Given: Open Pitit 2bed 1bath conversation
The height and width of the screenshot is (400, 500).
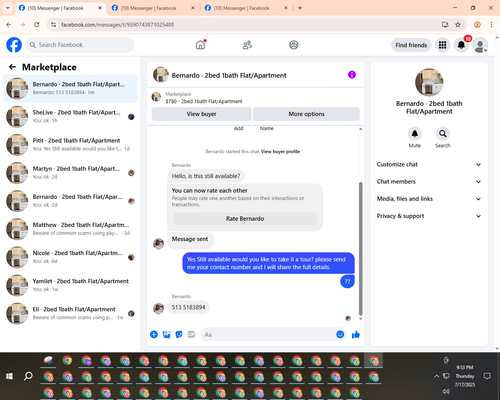Looking at the screenshot, I should (70, 145).
